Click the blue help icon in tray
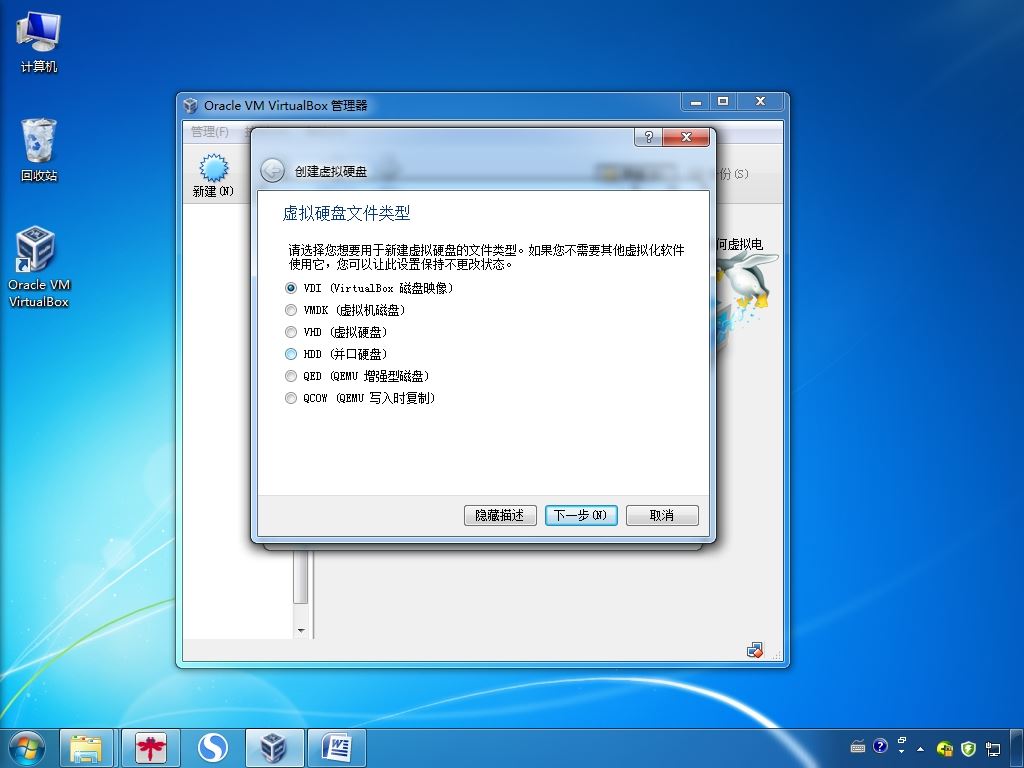The height and width of the screenshot is (768, 1024). click(x=880, y=746)
